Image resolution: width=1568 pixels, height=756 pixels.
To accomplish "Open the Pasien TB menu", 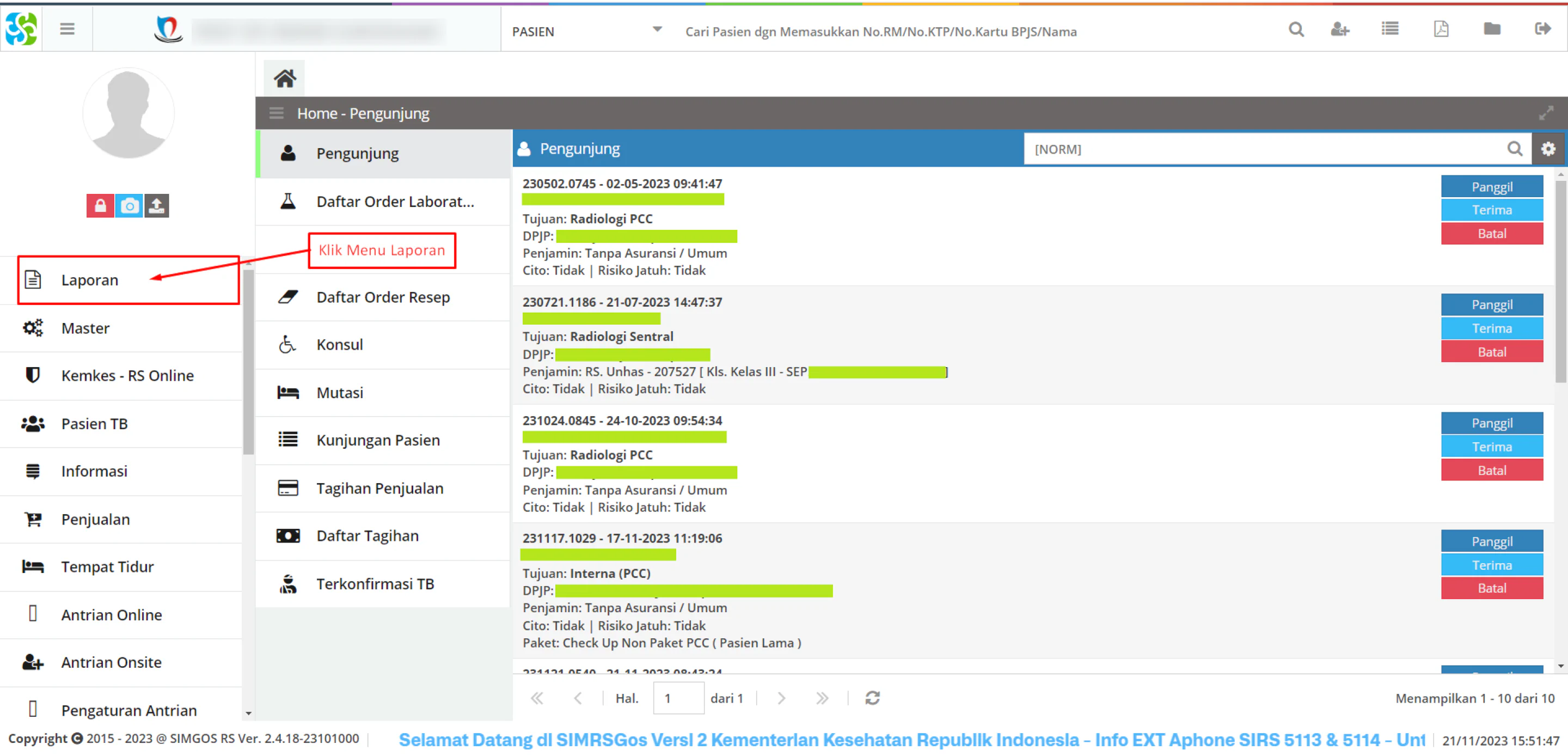I will point(121,424).
